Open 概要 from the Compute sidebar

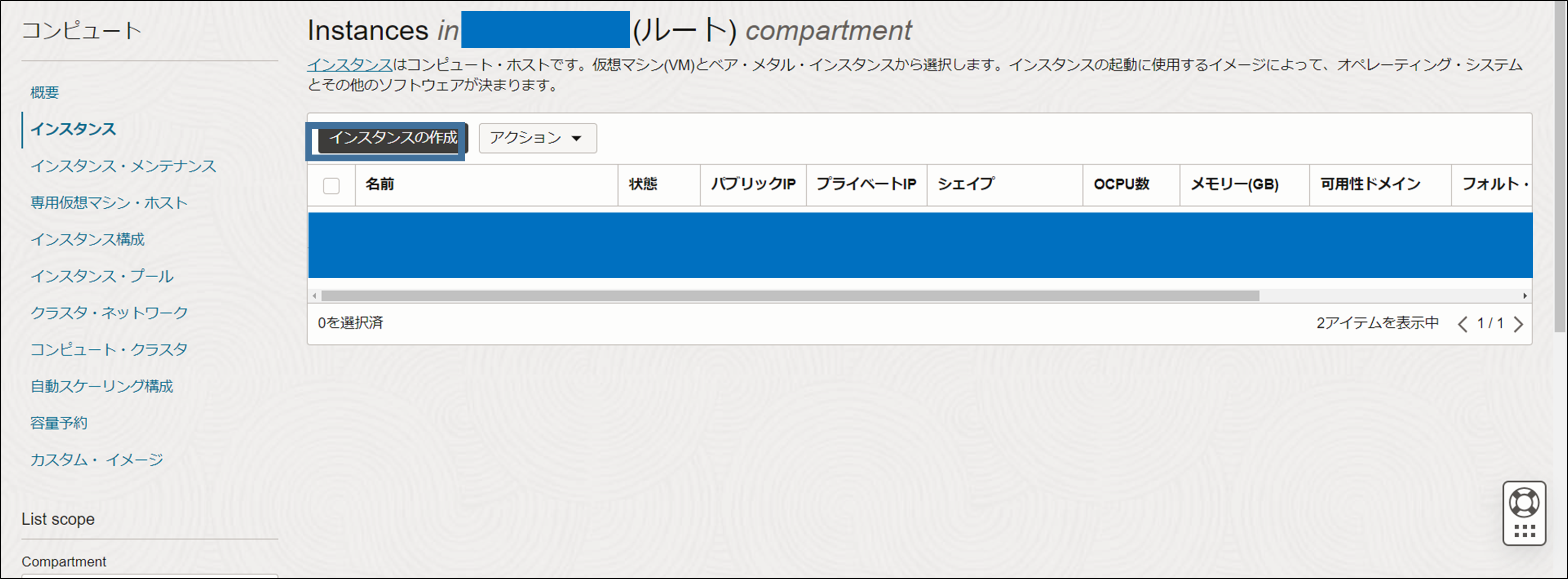click(x=44, y=92)
